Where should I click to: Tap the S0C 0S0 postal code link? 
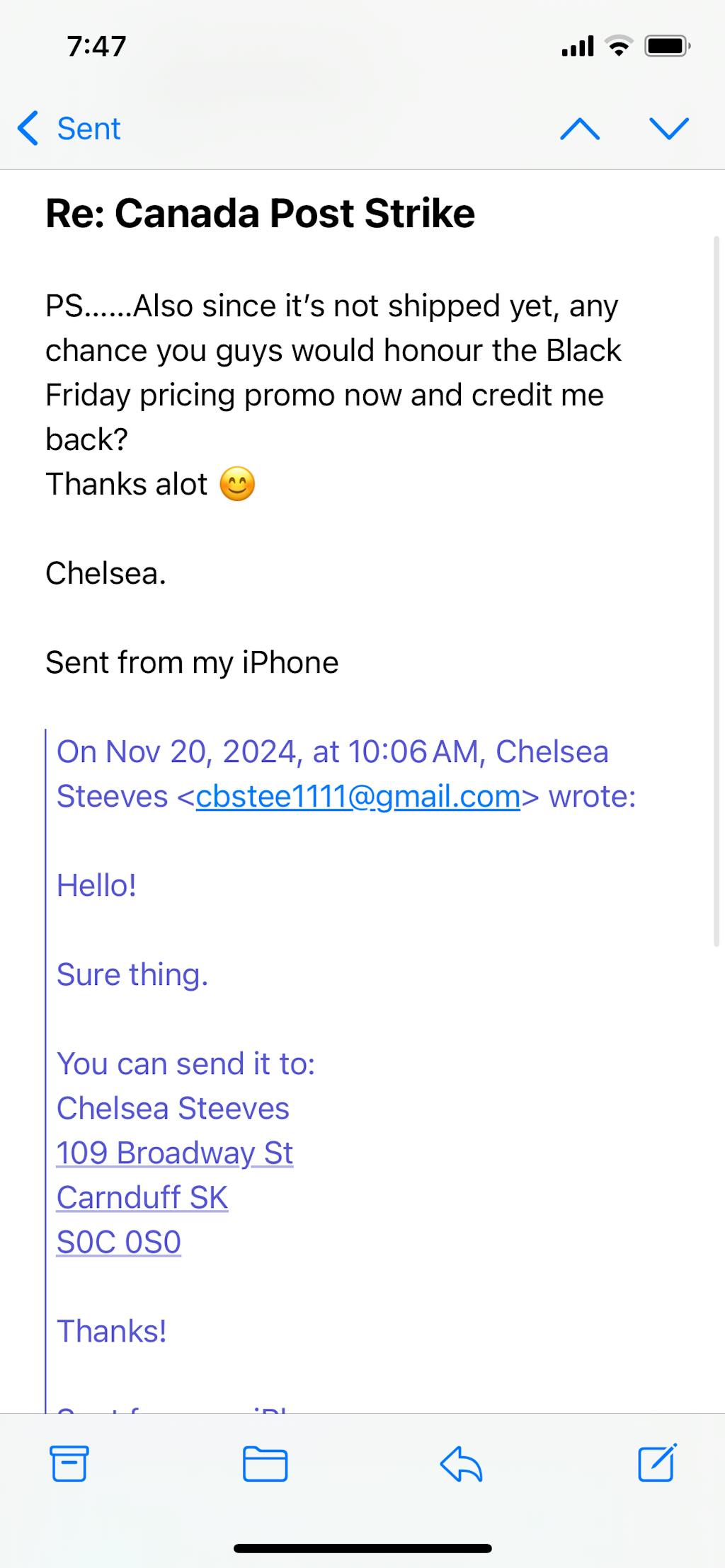click(118, 1243)
